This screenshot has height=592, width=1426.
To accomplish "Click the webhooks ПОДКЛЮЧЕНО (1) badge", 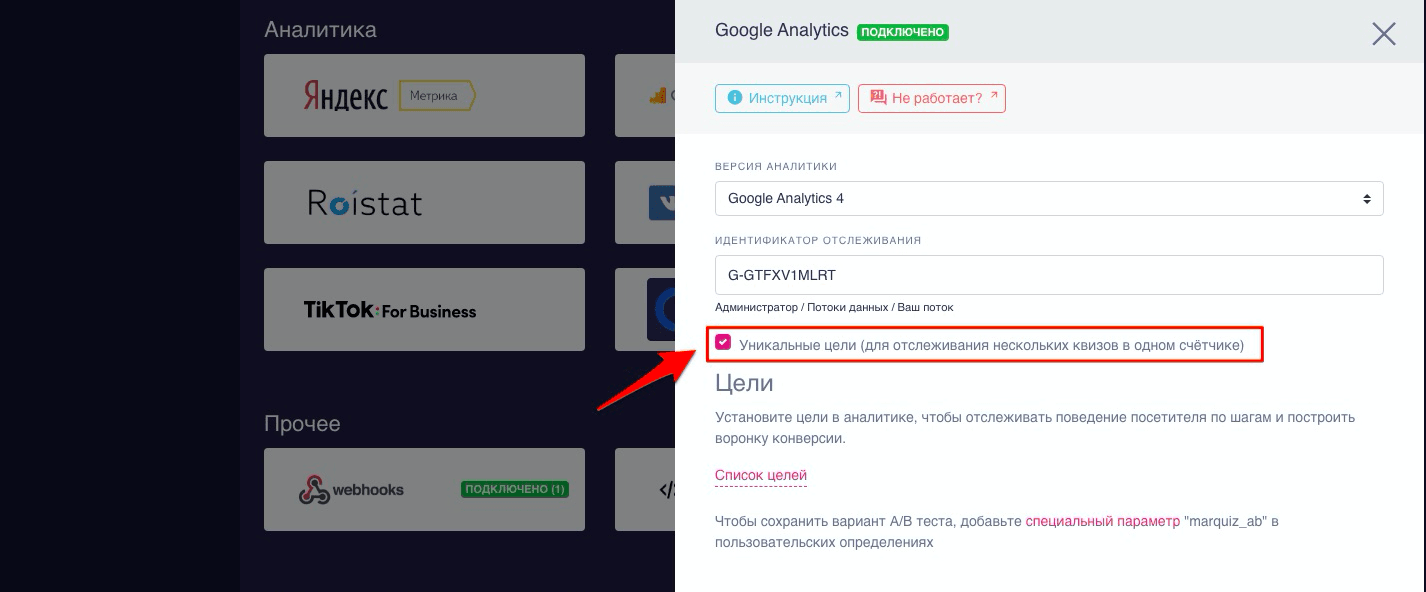I will click(x=515, y=490).
